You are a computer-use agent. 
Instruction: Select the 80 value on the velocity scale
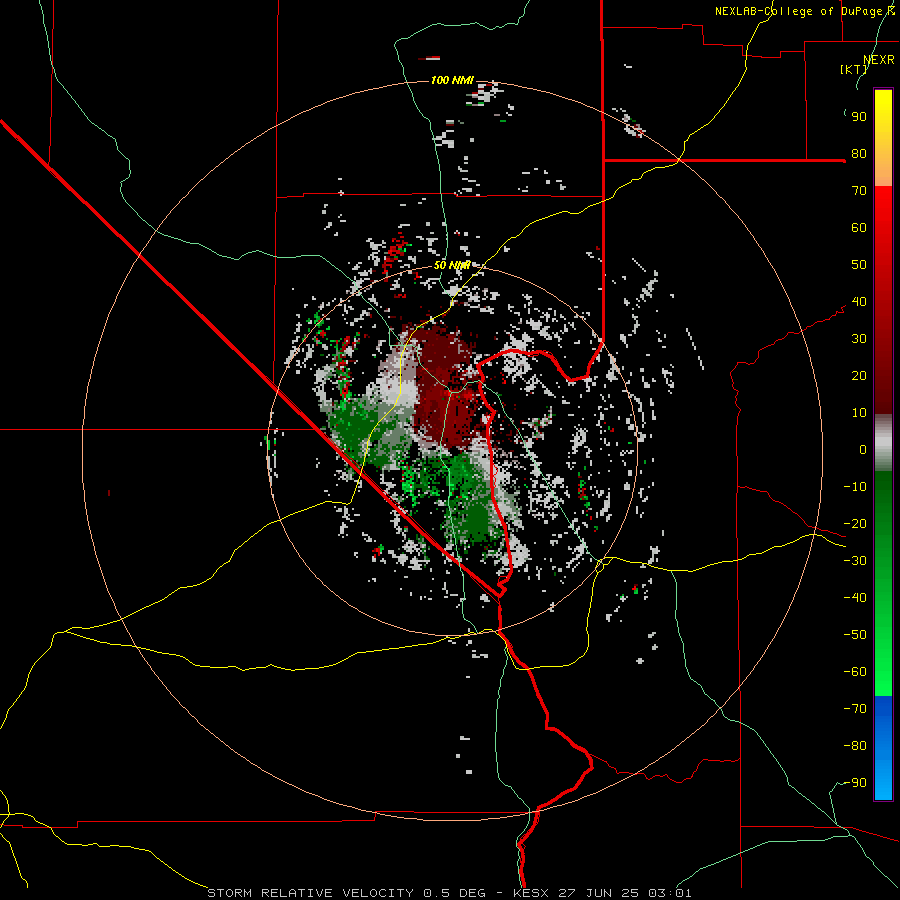pos(859,154)
